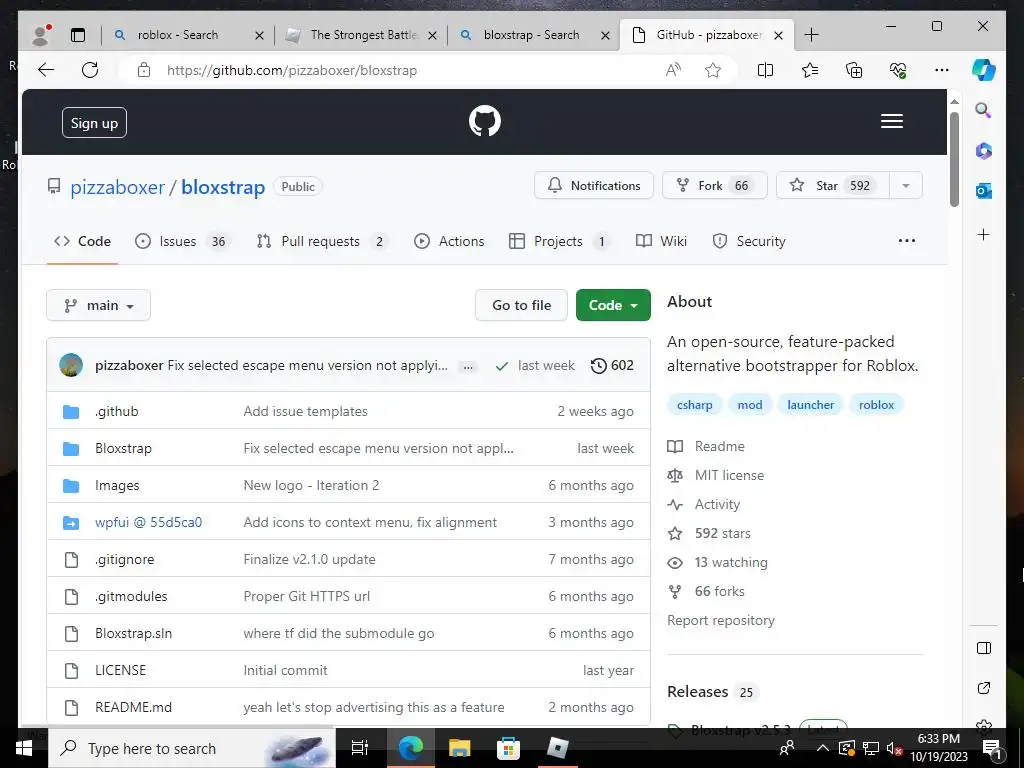Open the README.md file

tap(133, 707)
